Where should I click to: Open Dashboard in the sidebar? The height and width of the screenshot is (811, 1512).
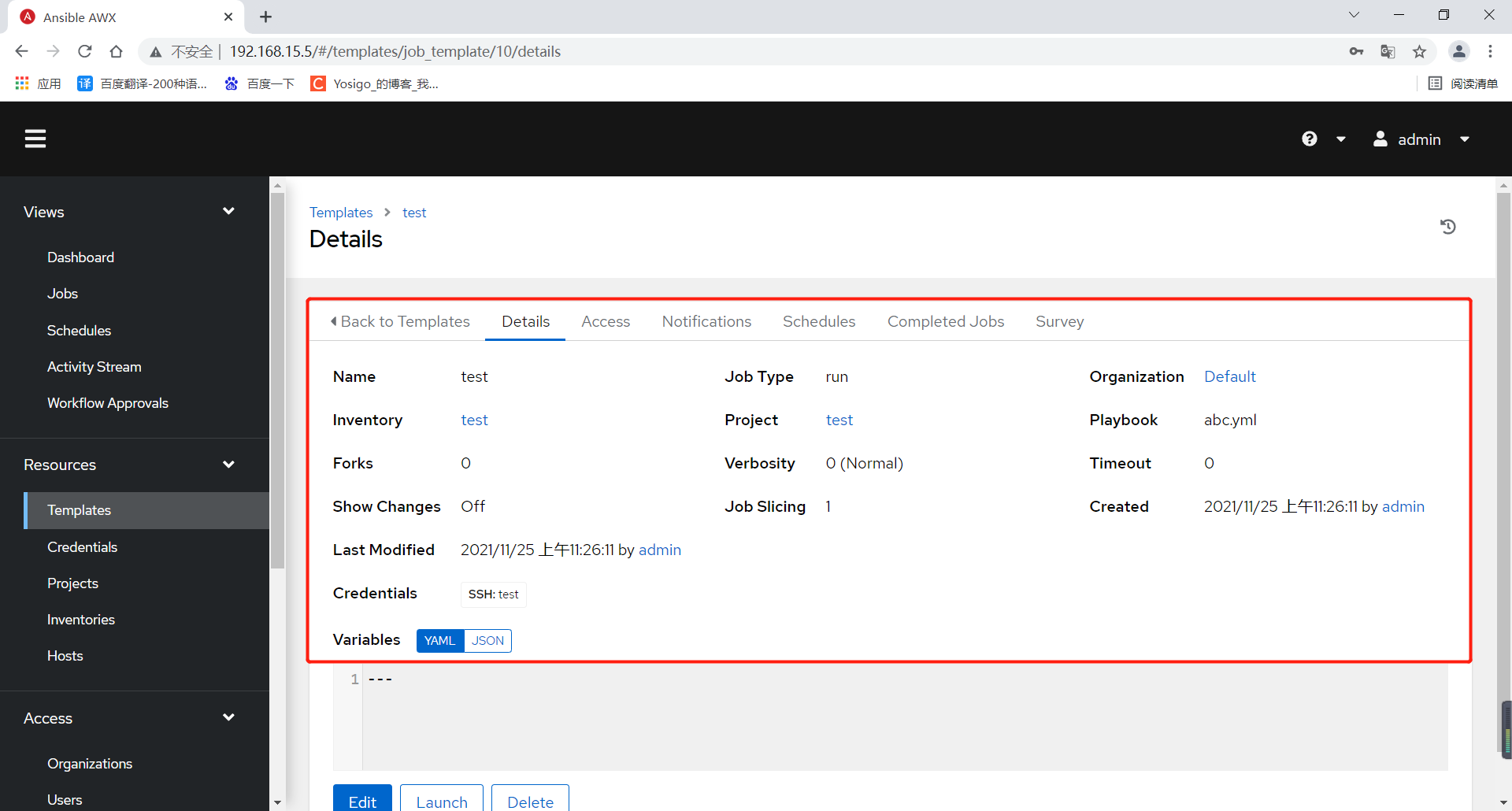click(80, 257)
